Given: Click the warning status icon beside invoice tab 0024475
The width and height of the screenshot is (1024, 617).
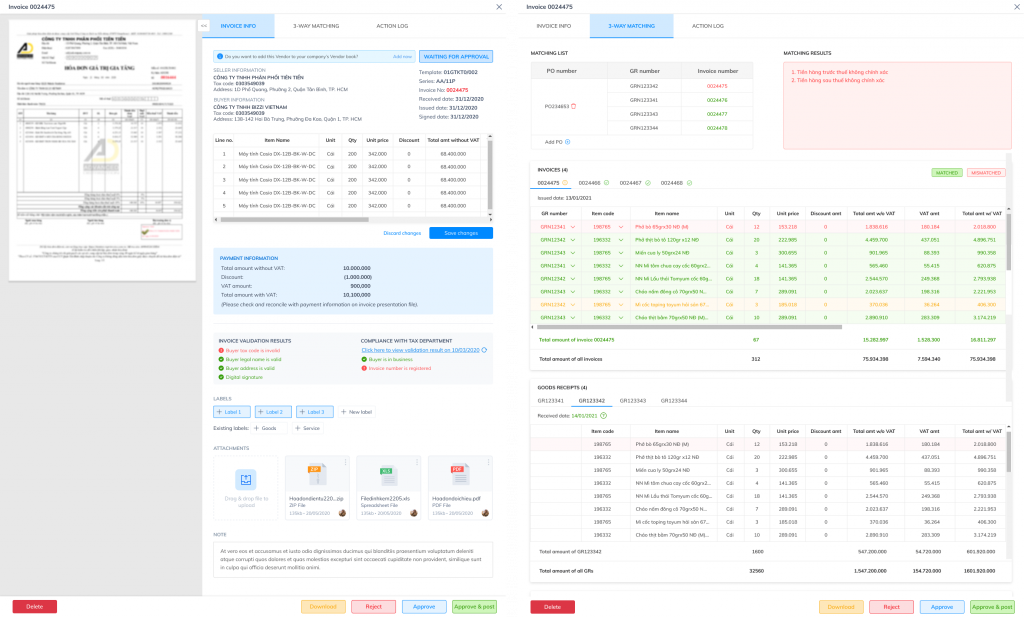Looking at the screenshot, I should pyautogui.click(x=567, y=183).
